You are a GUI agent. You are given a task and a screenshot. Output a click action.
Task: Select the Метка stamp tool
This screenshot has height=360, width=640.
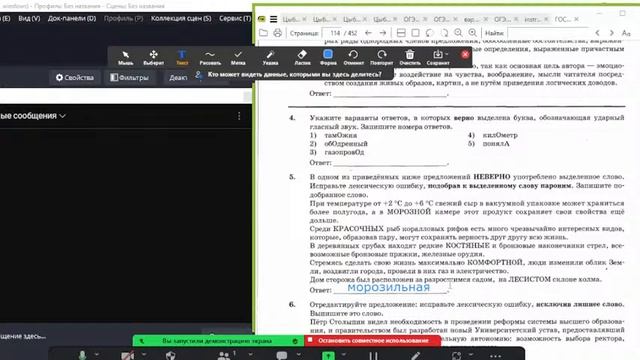[x=238, y=57]
